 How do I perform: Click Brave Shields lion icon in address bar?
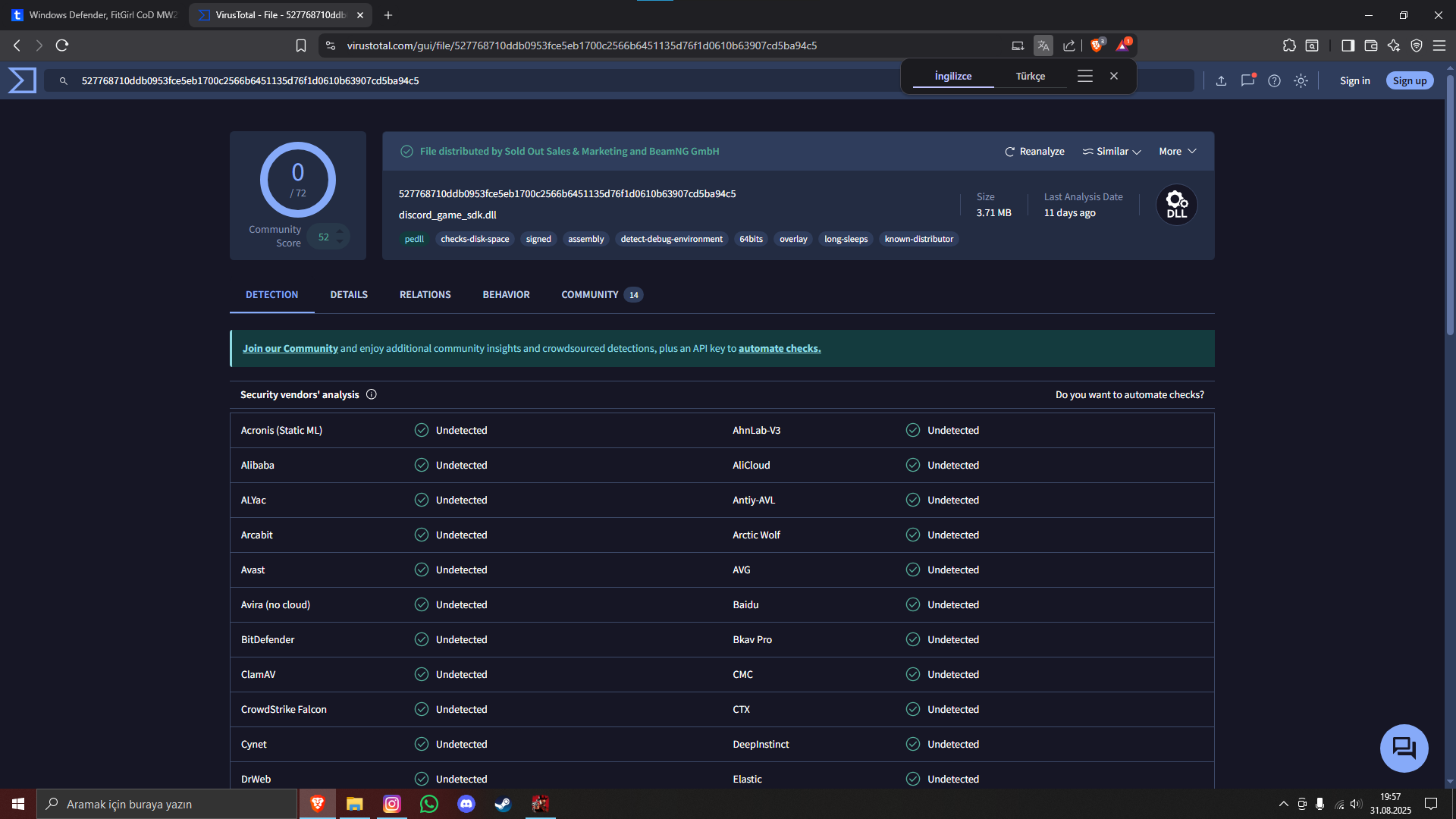coord(1096,45)
